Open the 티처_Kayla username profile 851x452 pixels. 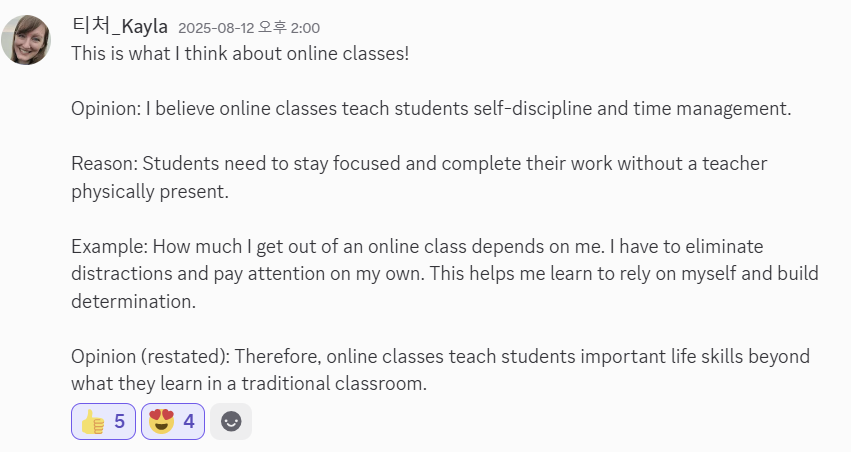coord(119,27)
